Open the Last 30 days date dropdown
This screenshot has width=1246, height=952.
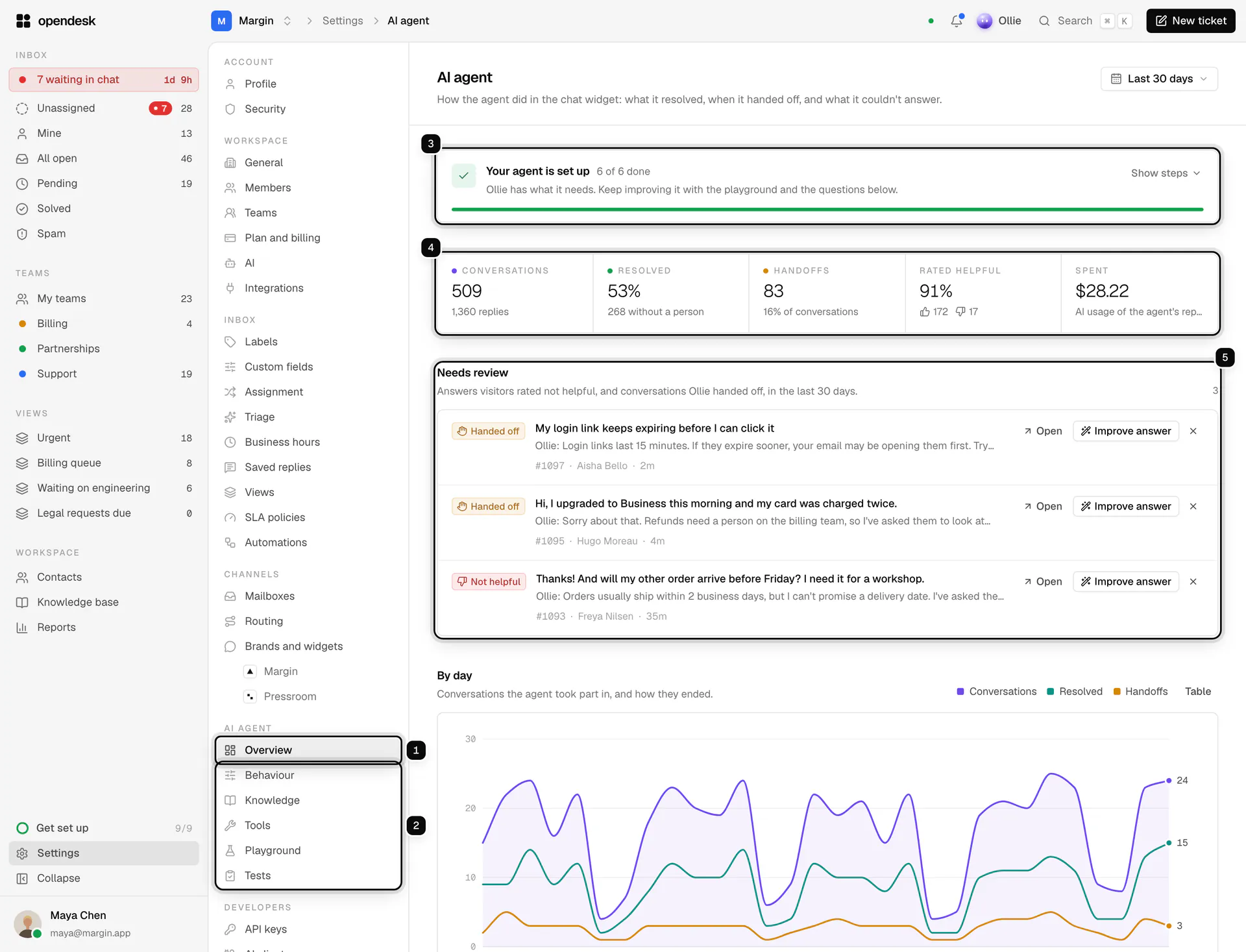[x=1159, y=79]
